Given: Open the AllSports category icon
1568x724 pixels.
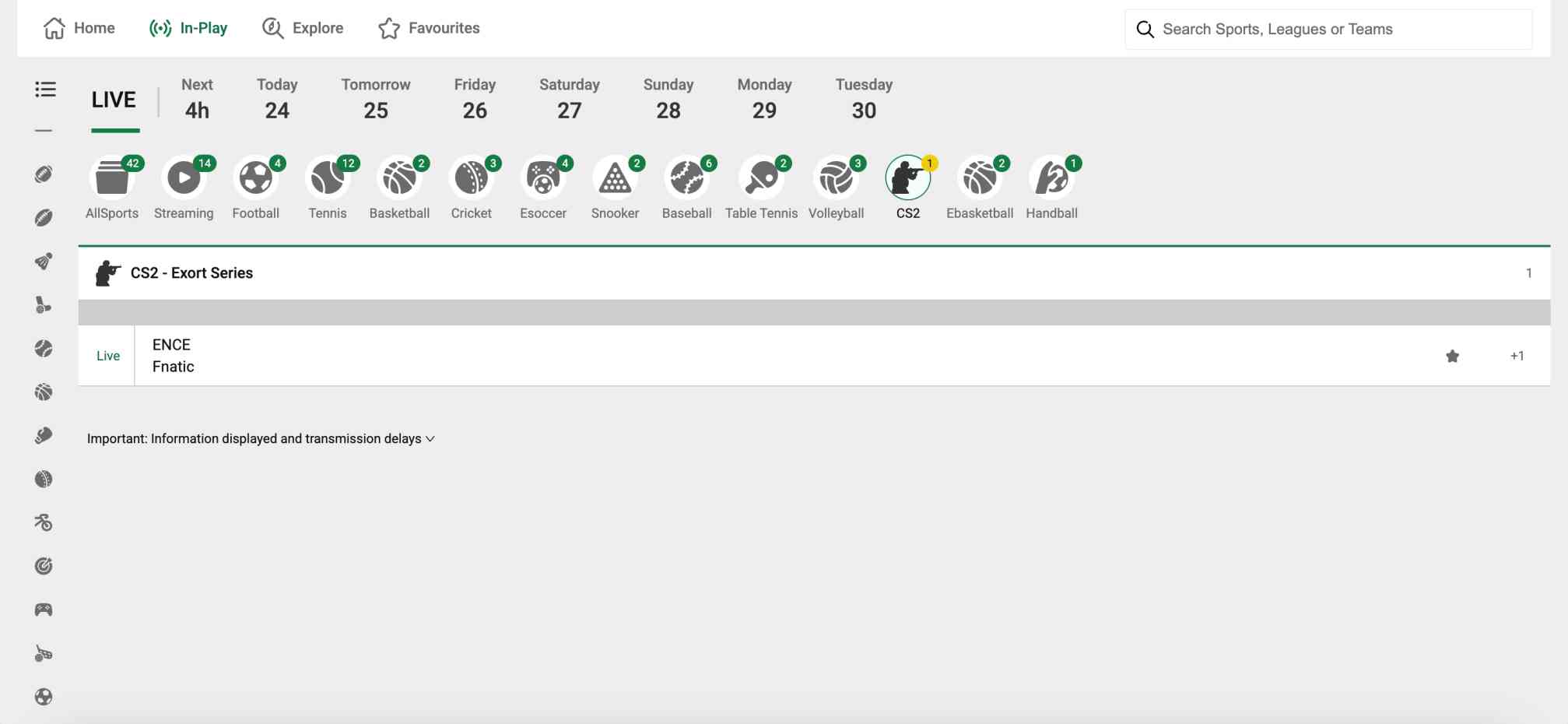Looking at the screenshot, I should point(112,179).
